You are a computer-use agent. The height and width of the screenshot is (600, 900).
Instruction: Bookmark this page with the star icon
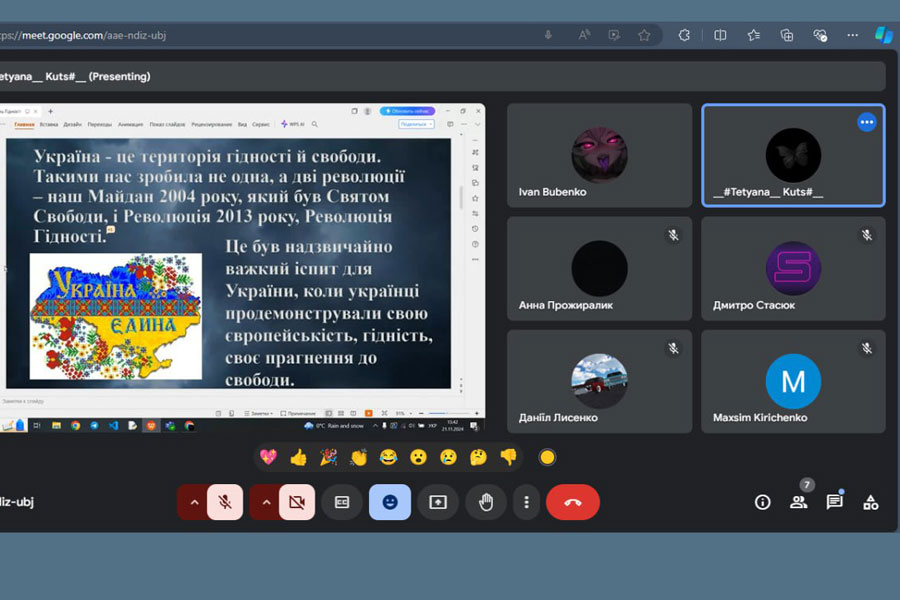pyautogui.click(x=644, y=35)
